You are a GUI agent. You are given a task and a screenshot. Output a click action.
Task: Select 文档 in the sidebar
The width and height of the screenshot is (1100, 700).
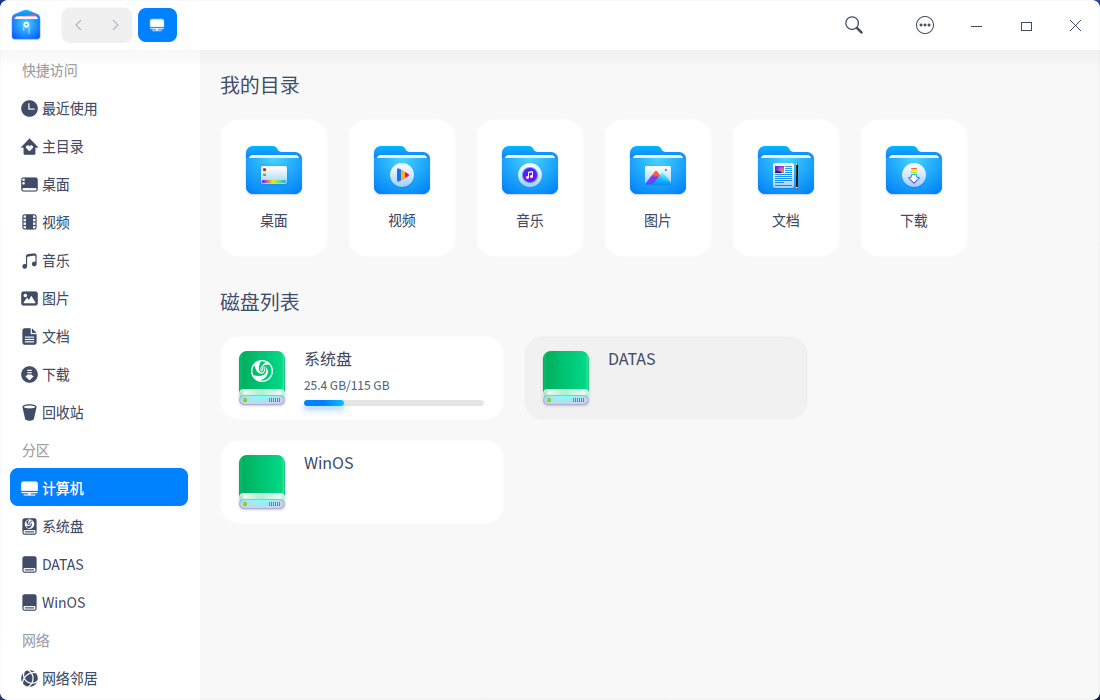99,337
